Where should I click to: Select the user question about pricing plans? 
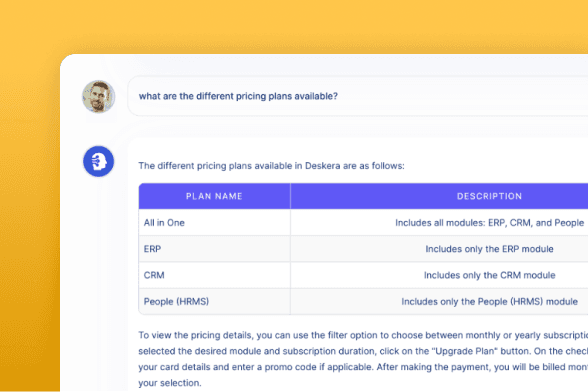click(x=238, y=96)
